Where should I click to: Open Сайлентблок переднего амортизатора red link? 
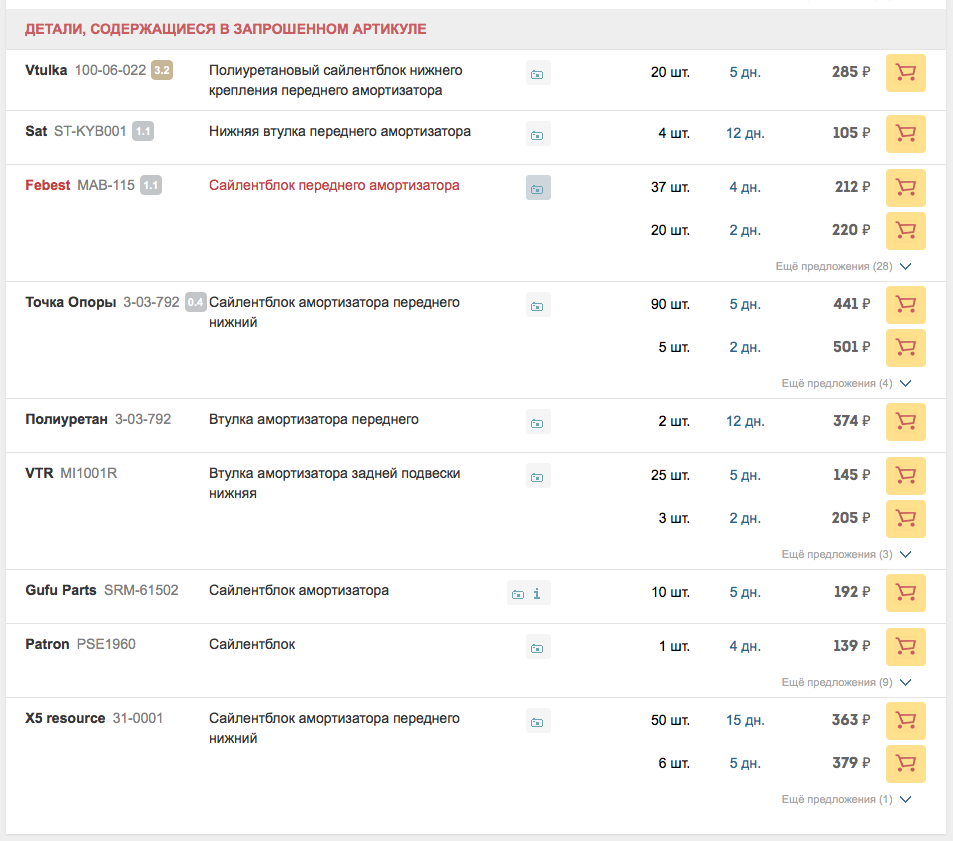coord(334,185)
